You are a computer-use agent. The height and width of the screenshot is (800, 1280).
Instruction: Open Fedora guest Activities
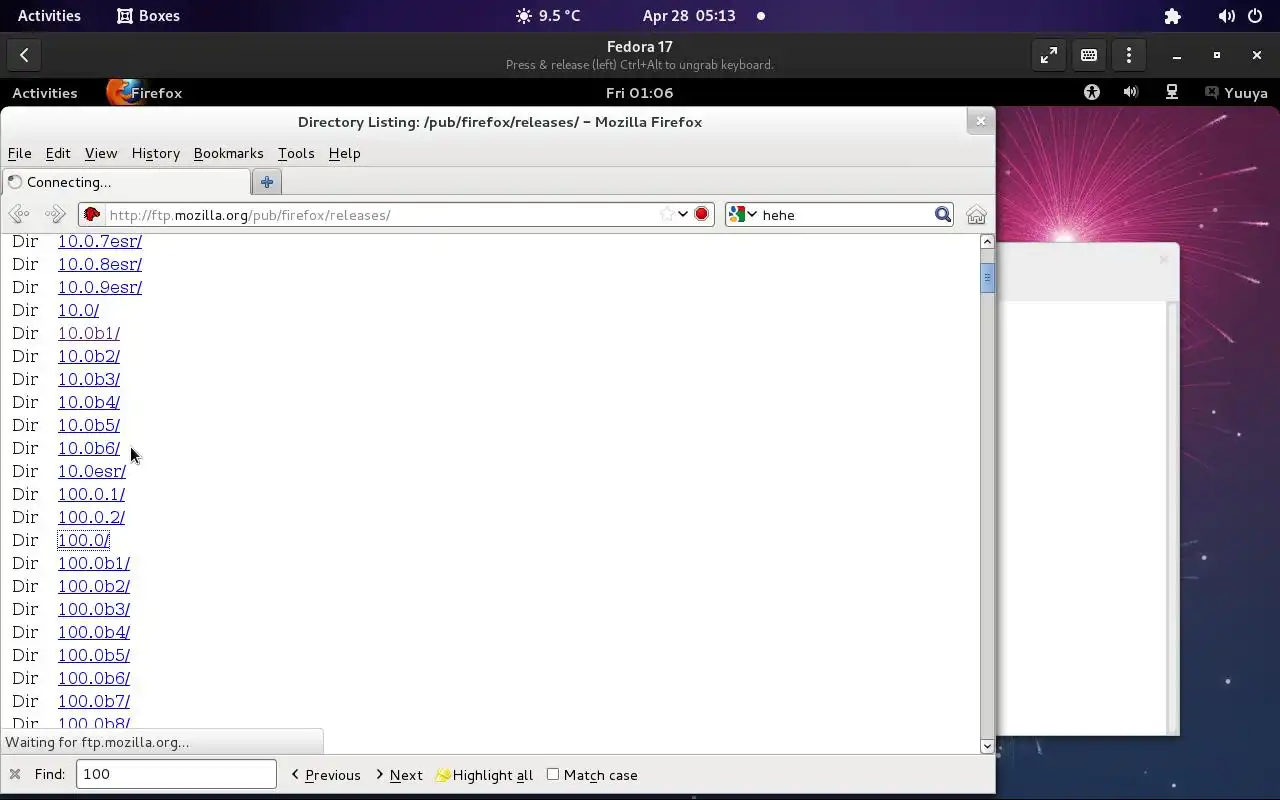click(x=44, y=93)
